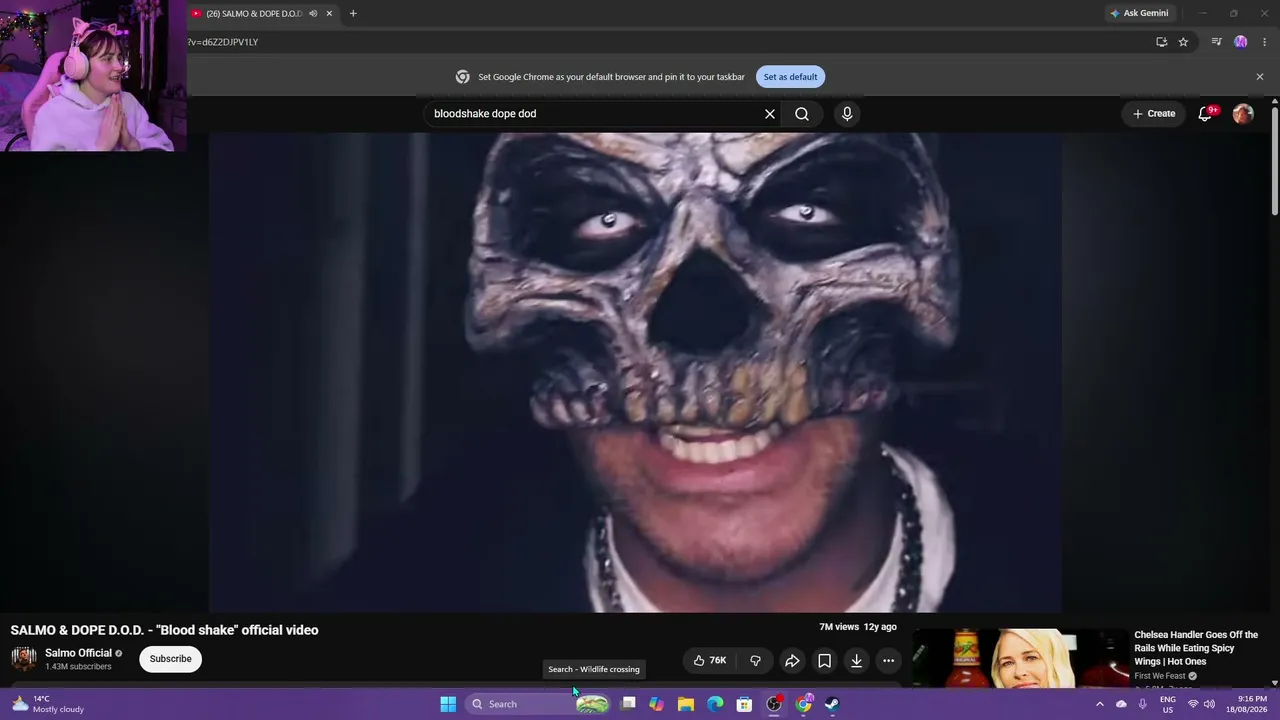Pause the Blood shake video player
This screenshot has height=720, width=1280.
(635, 372)
